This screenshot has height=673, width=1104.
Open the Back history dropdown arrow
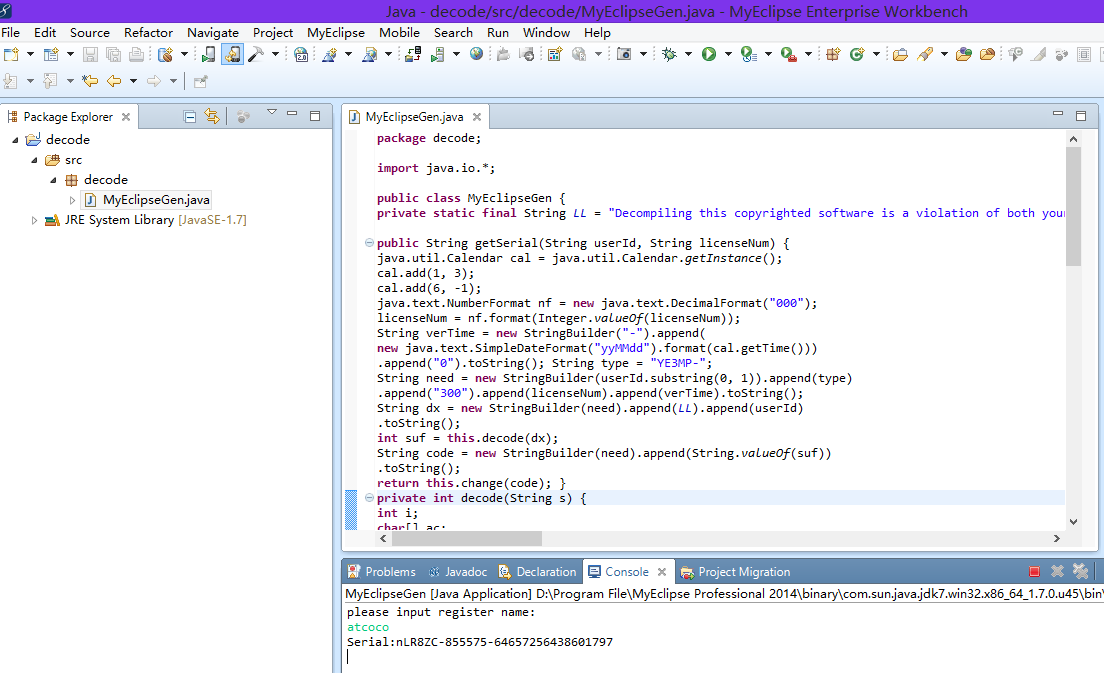133,81
